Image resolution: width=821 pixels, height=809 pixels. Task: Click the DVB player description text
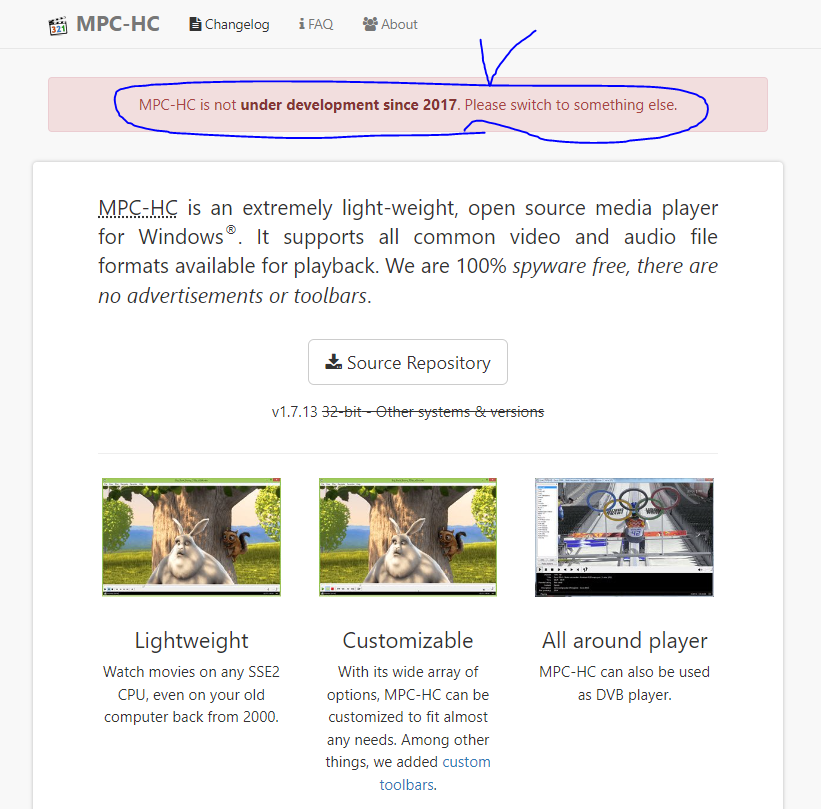click(x=625, y=683)
